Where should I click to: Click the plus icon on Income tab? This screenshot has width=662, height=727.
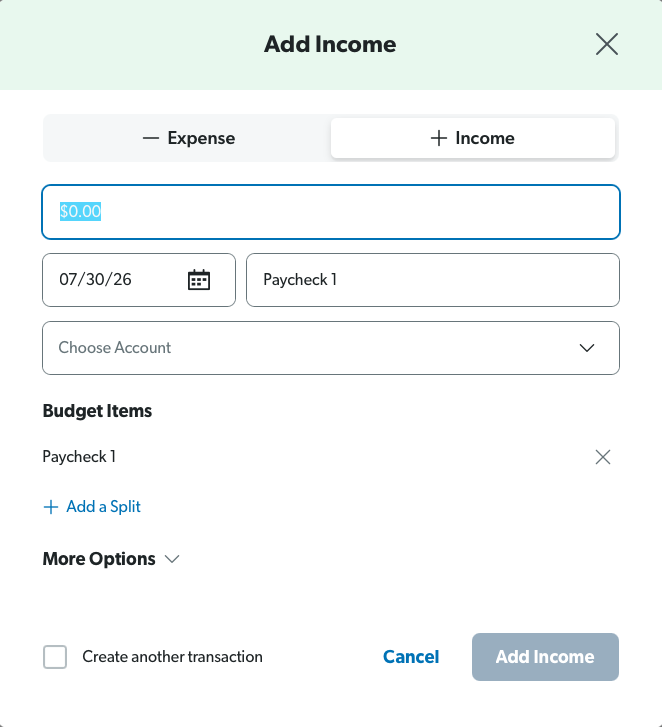439,138
